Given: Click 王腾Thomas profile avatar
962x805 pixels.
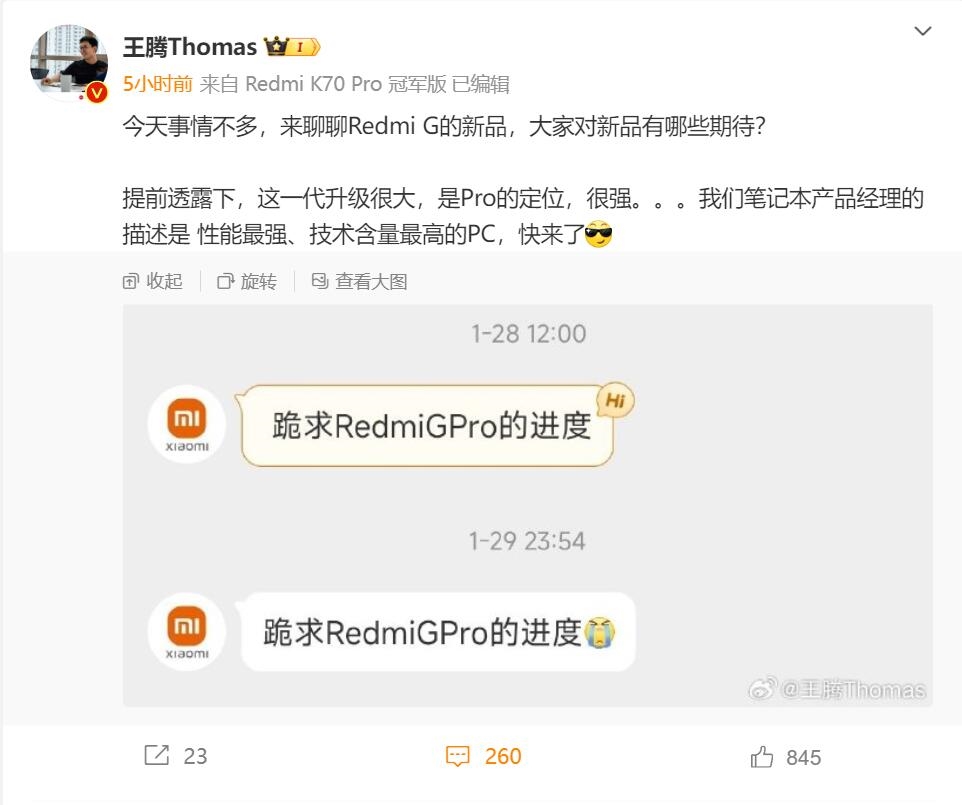Looking at the screenshot, I should coord(69,63).
